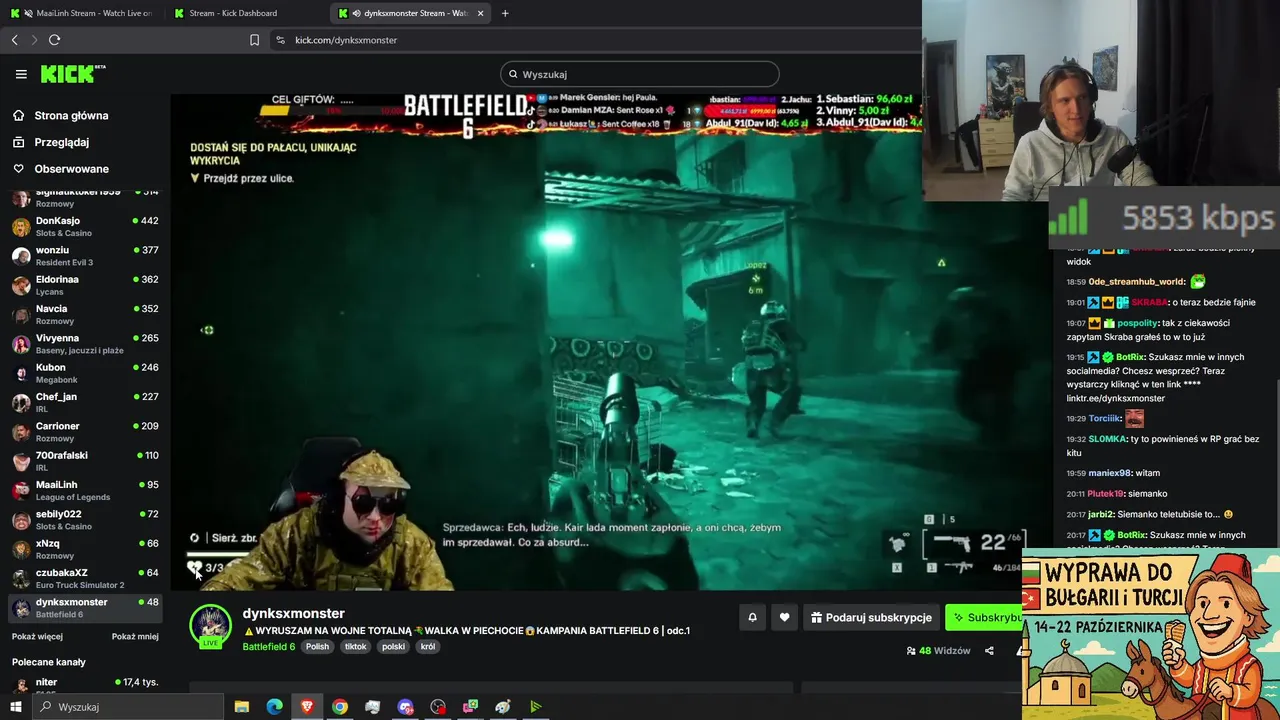Open File Explorer from taskbar
1280x720 pixels.
click(x=241, y=707)
